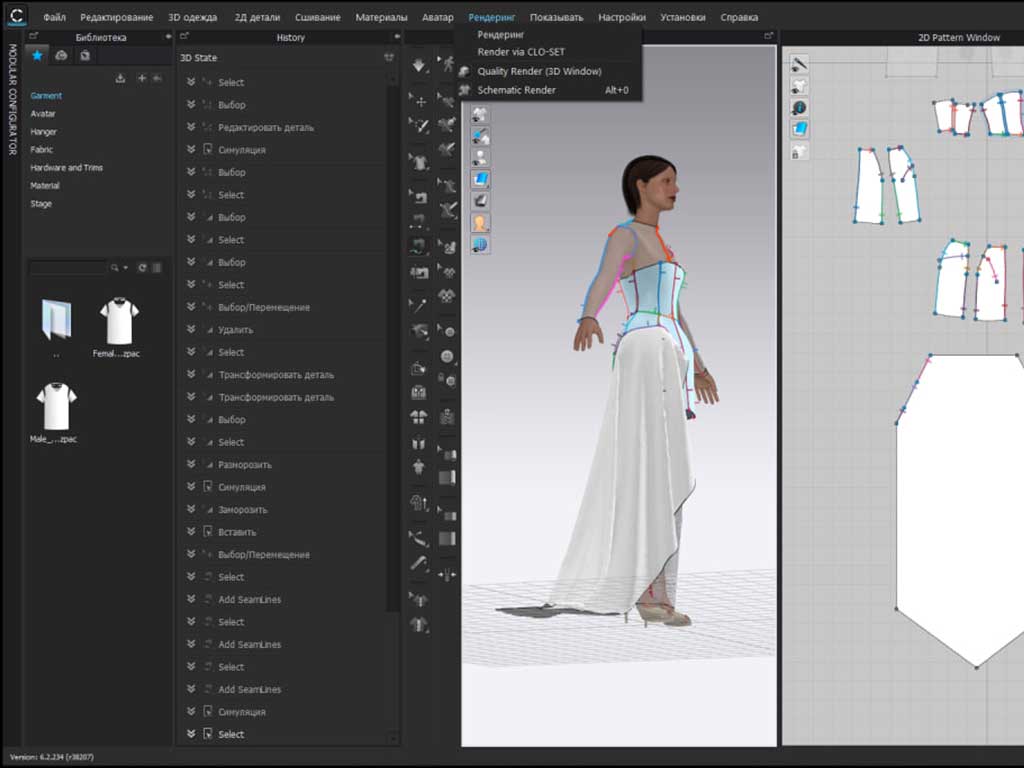Open the 'Материалы' menu
The width and height of the screenshot is (1024, 768).
pos(381,17)
